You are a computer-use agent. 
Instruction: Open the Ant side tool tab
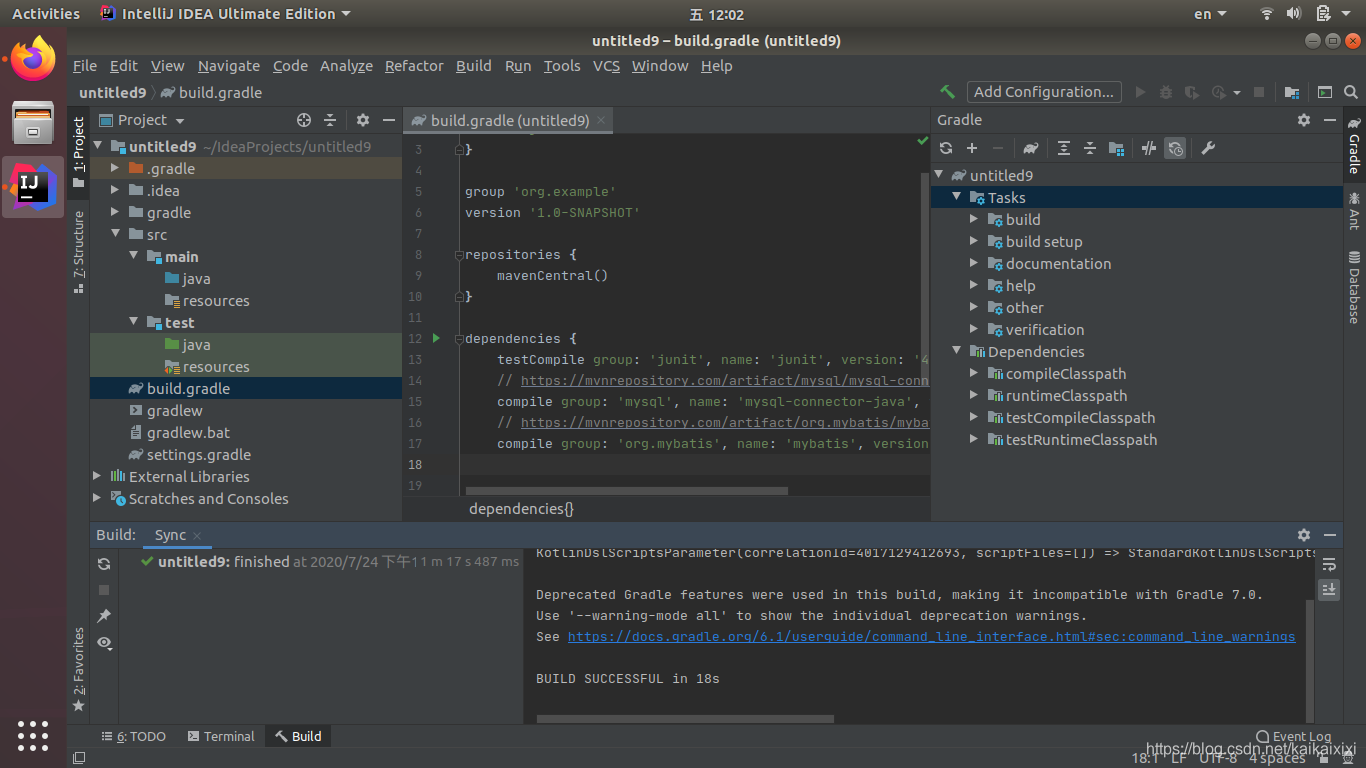(x=1354, y=211)
